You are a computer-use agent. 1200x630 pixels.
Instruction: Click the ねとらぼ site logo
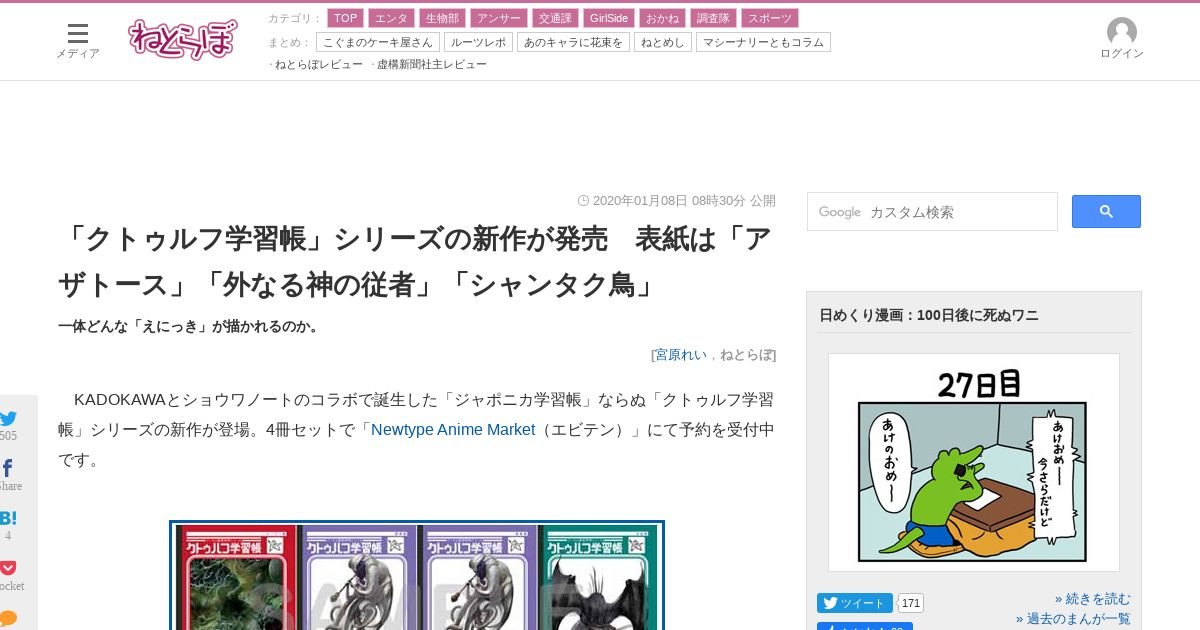coord(183,39)
